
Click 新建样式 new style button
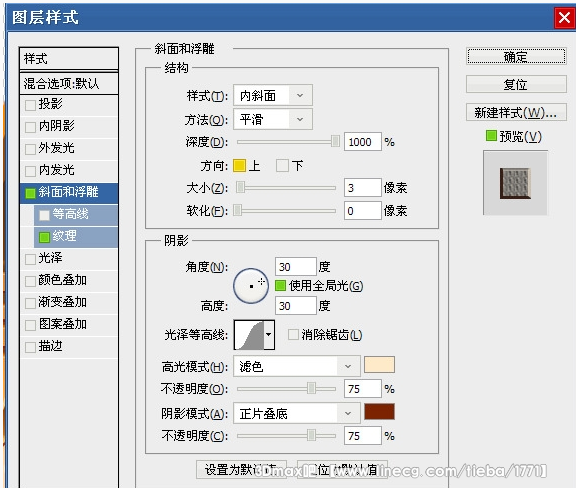[516, 112]
